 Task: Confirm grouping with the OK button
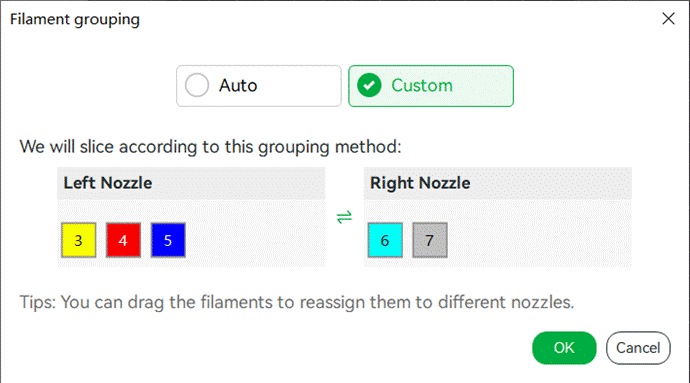coord(564,348)
